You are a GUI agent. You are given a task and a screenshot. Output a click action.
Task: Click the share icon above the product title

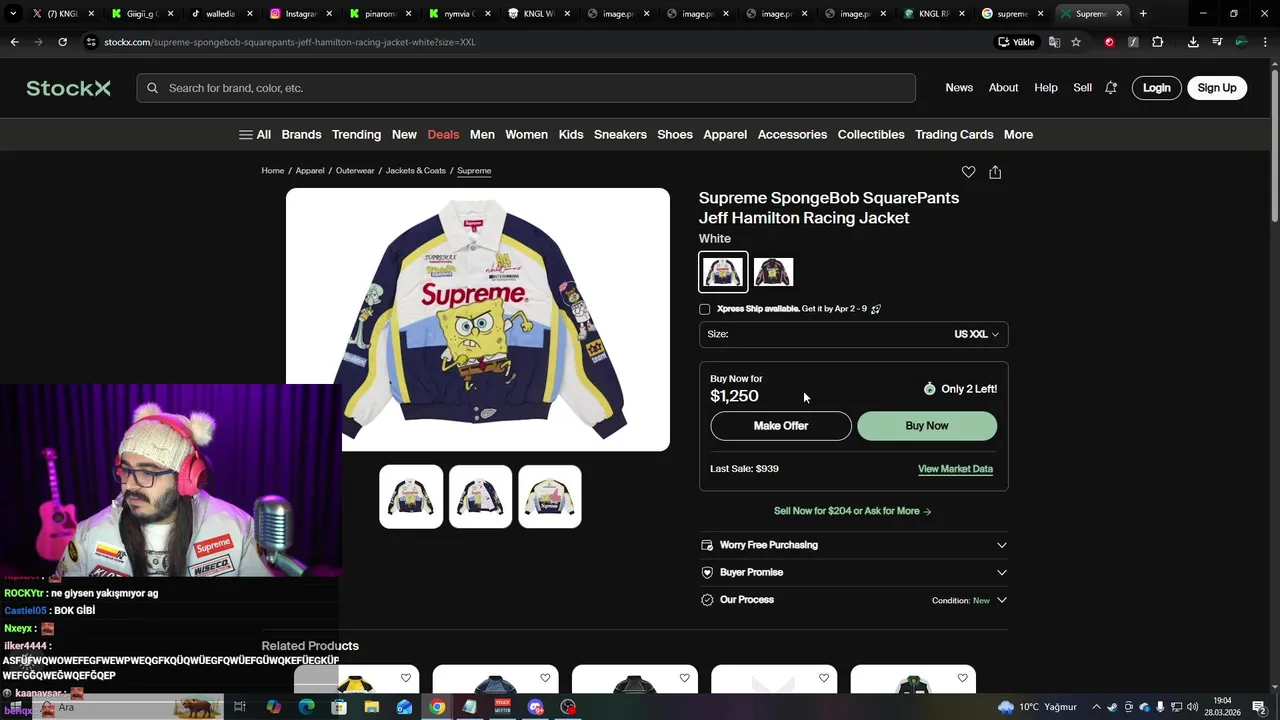click(995, 172)
